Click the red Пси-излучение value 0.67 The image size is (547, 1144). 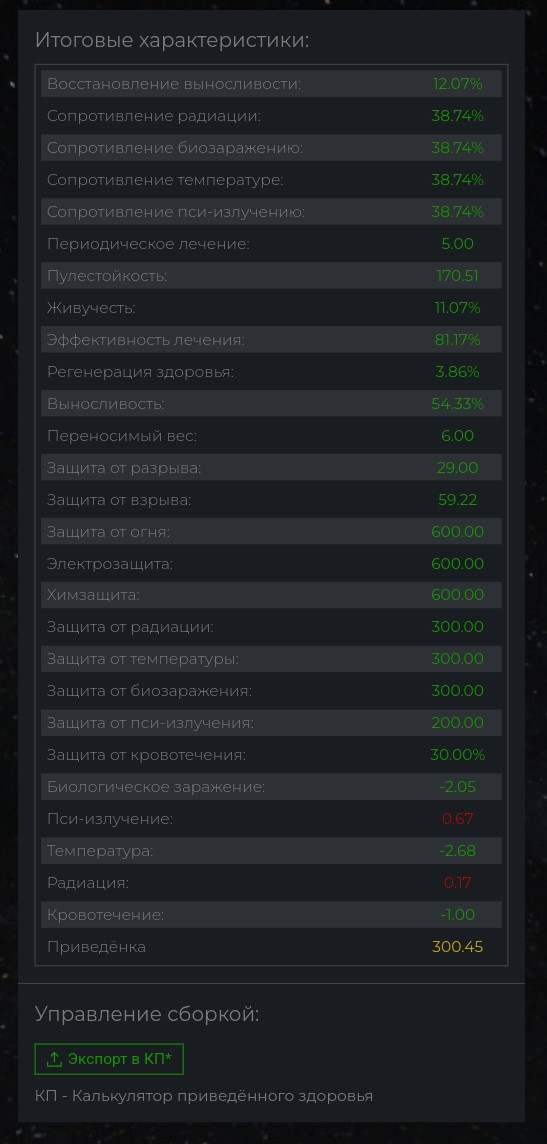[457, 819]
